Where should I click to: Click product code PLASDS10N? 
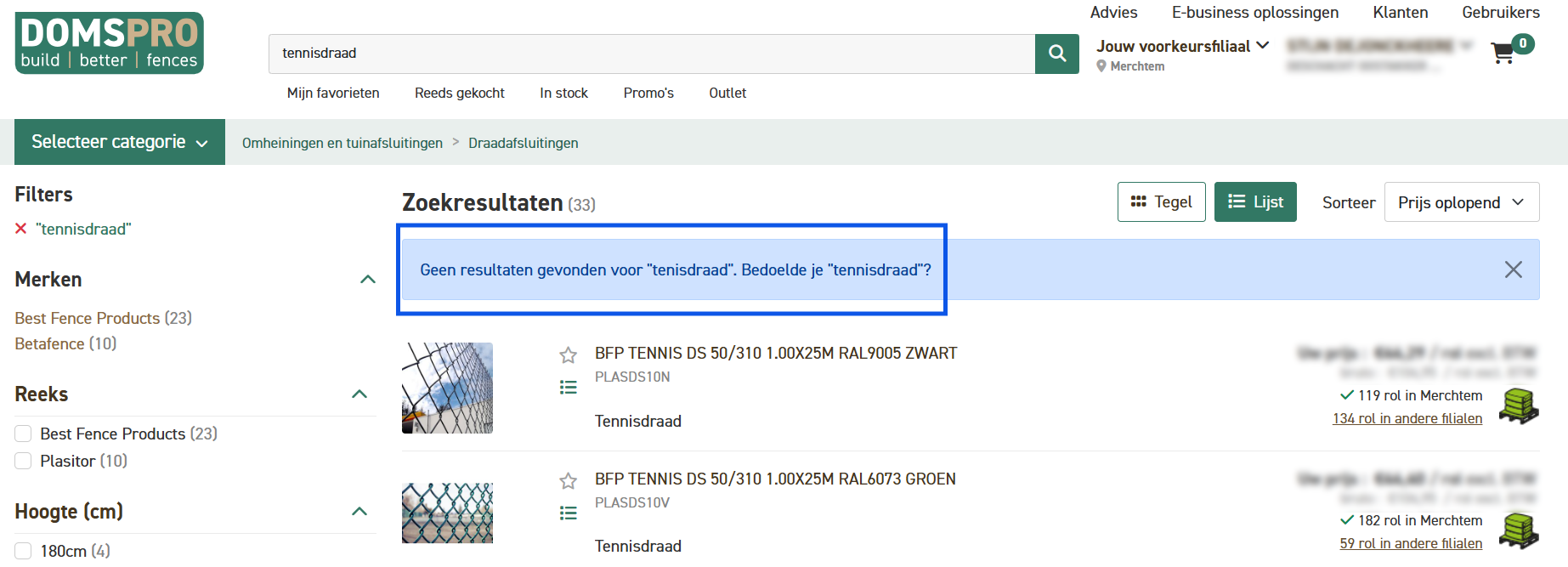(632, 377)
